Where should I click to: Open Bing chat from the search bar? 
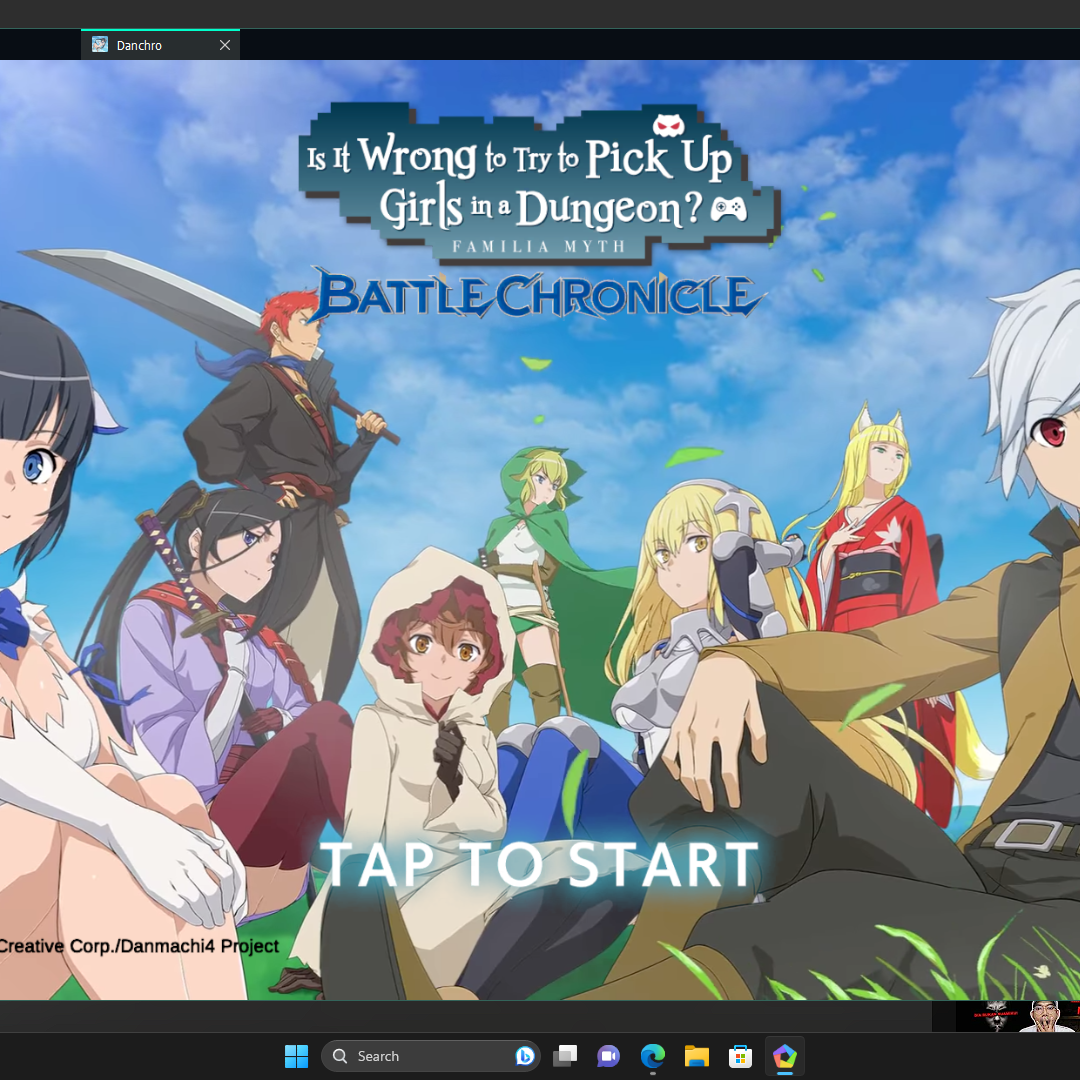pos(525,1056)
